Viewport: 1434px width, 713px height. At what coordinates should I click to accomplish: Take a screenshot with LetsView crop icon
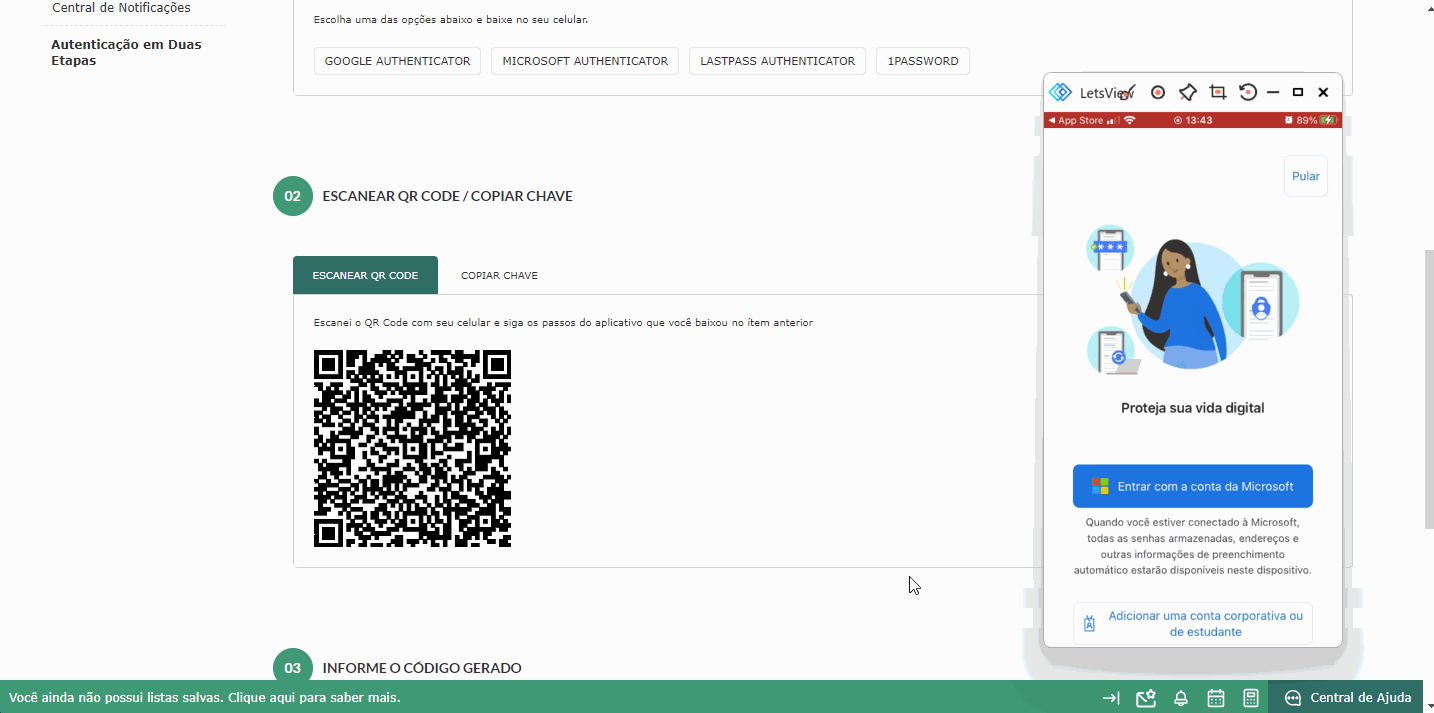(x=1218, y=92)
